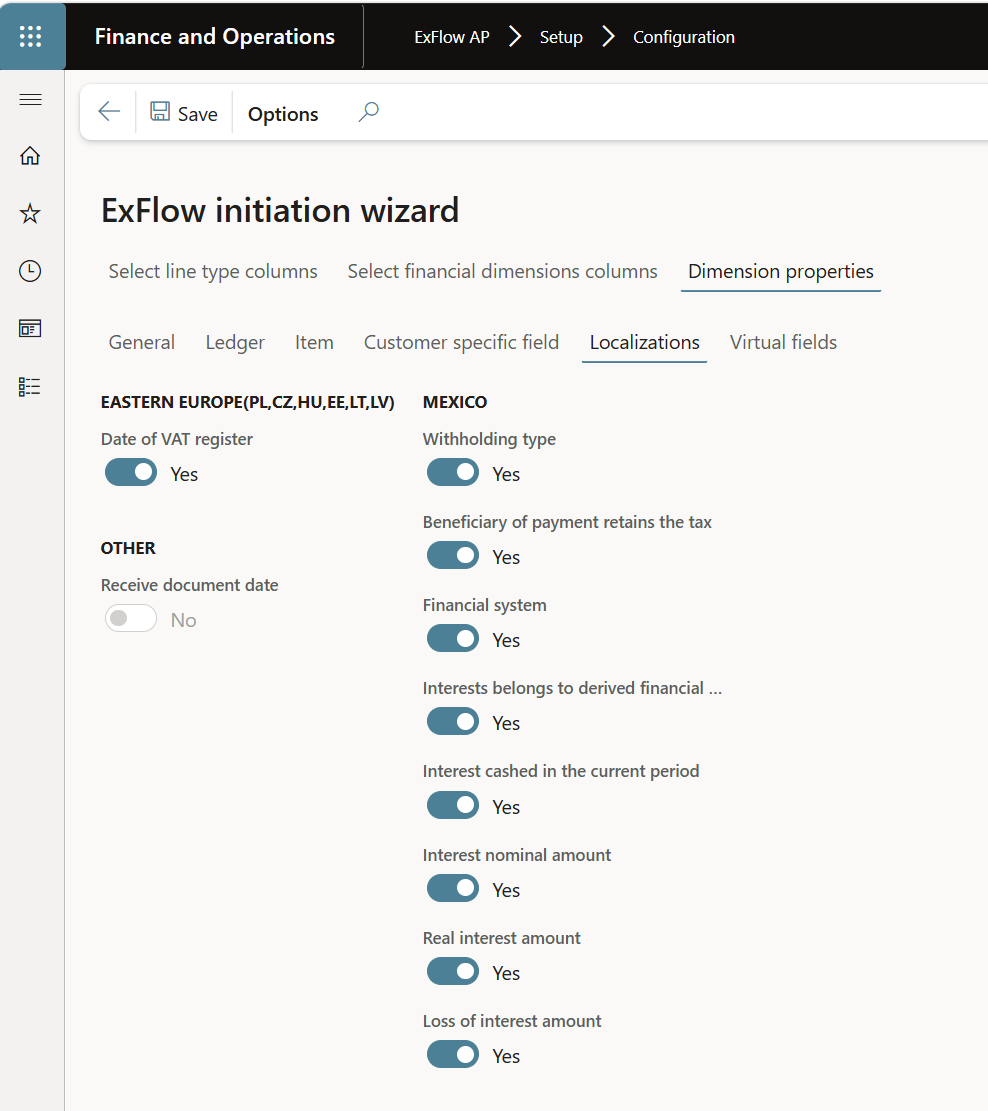The height and width of the screenshot is (1111, 988).
Task: Switch to Select financial dimensions columns tab
Action: (x=503, y=271)
